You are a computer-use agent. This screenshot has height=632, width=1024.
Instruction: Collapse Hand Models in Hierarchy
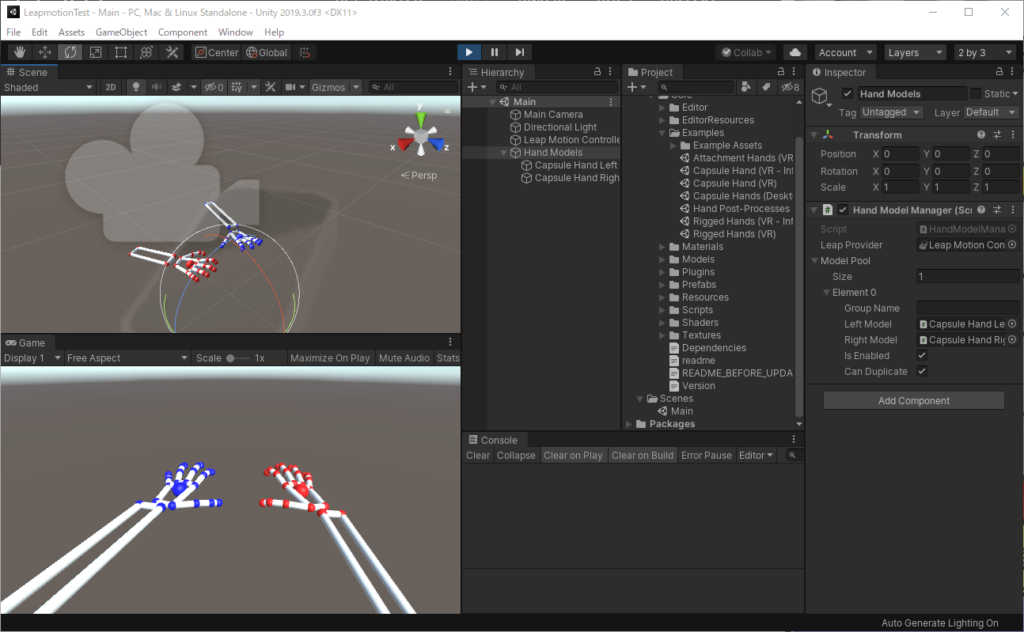coord(504,152)
